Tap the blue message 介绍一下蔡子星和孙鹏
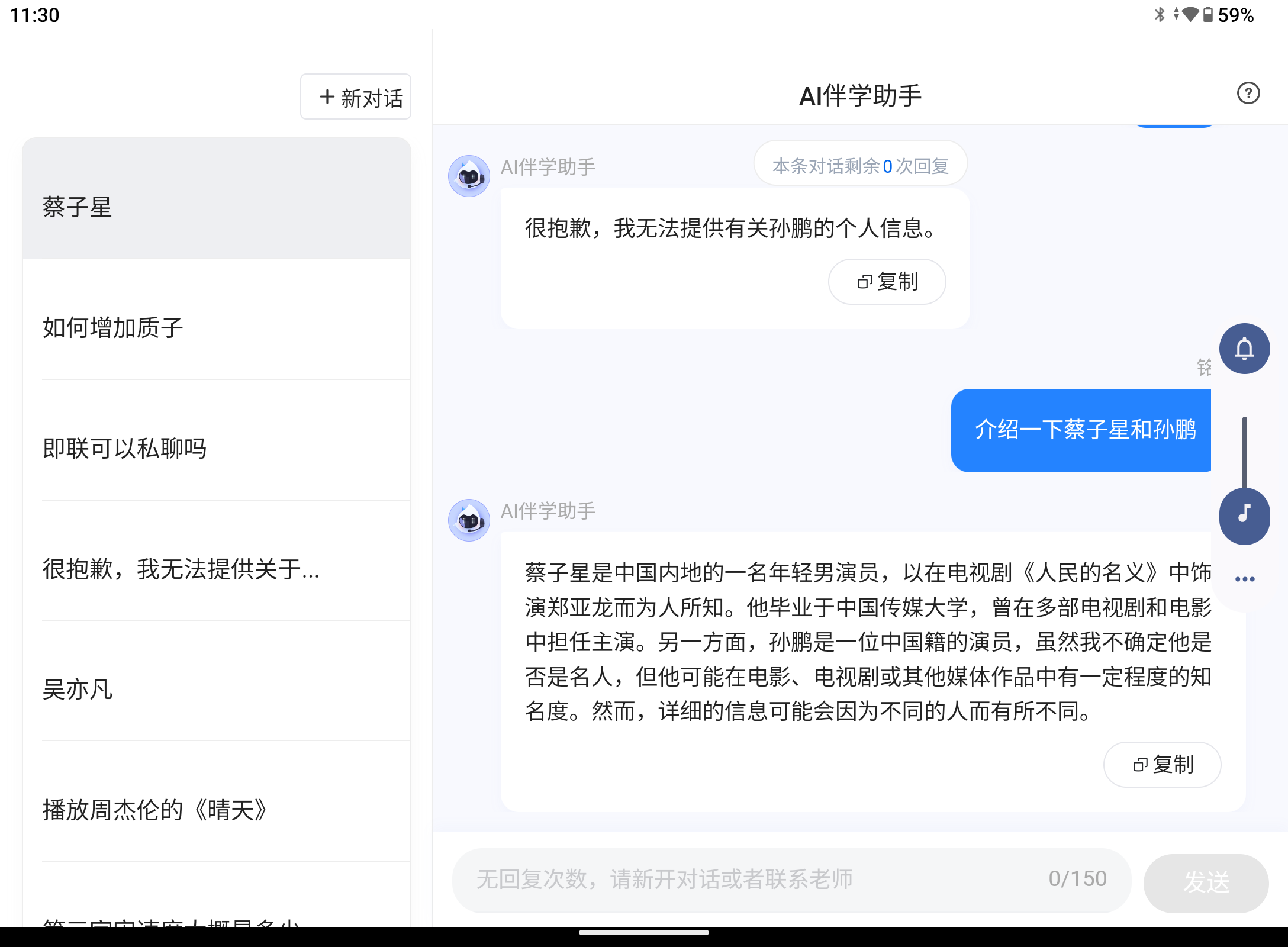 pyautogui.click(x=1081, y=430)
